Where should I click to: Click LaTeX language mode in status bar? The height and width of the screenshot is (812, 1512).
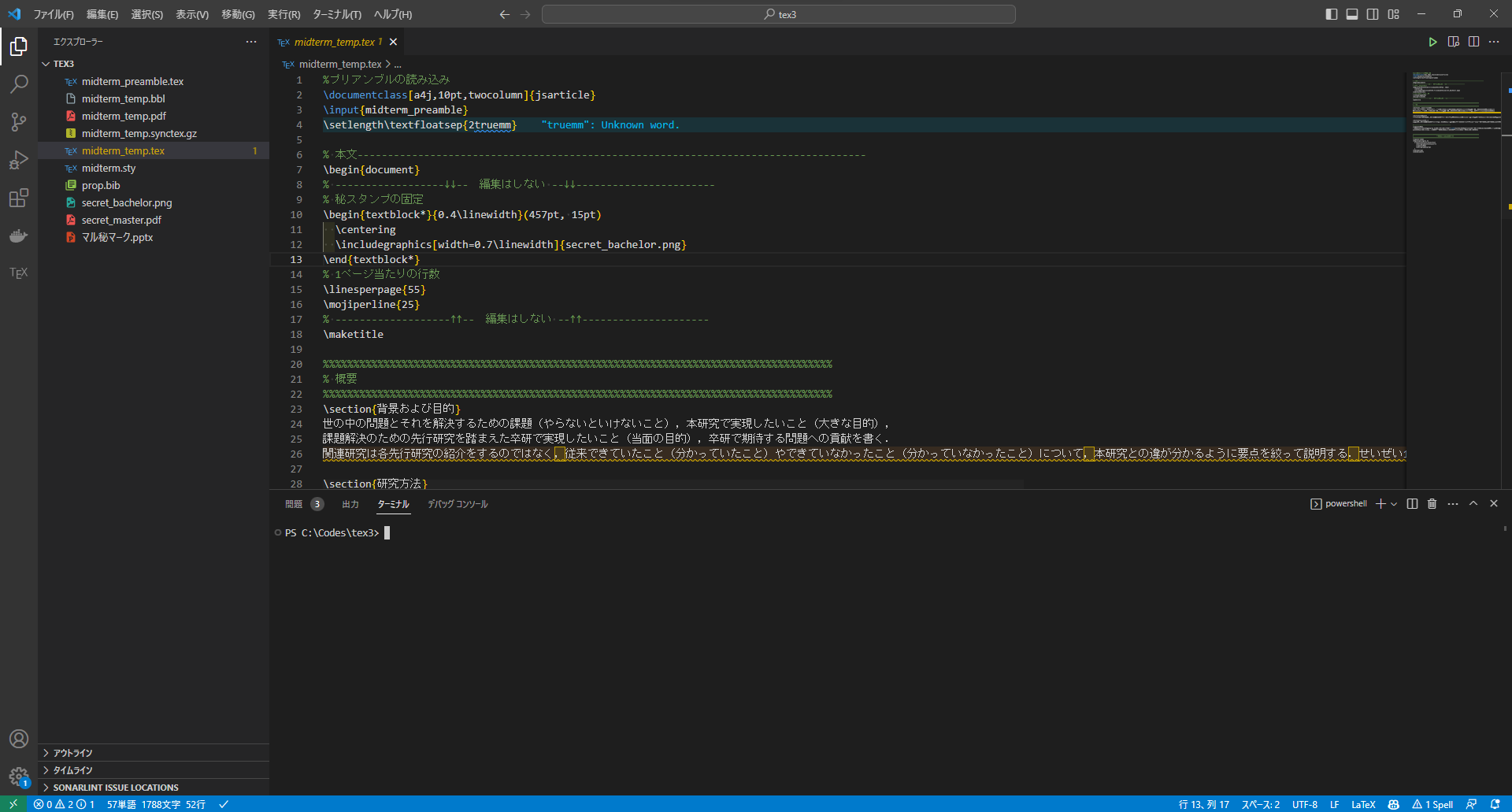(x=1362, y=804)
